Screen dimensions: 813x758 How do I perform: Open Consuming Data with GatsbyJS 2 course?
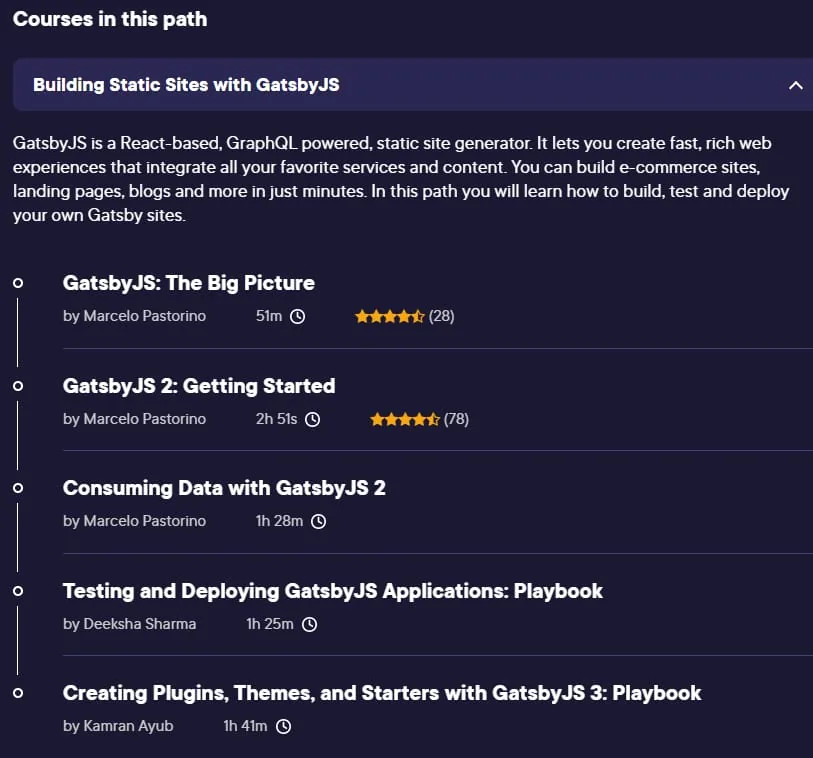coord(225,488)
